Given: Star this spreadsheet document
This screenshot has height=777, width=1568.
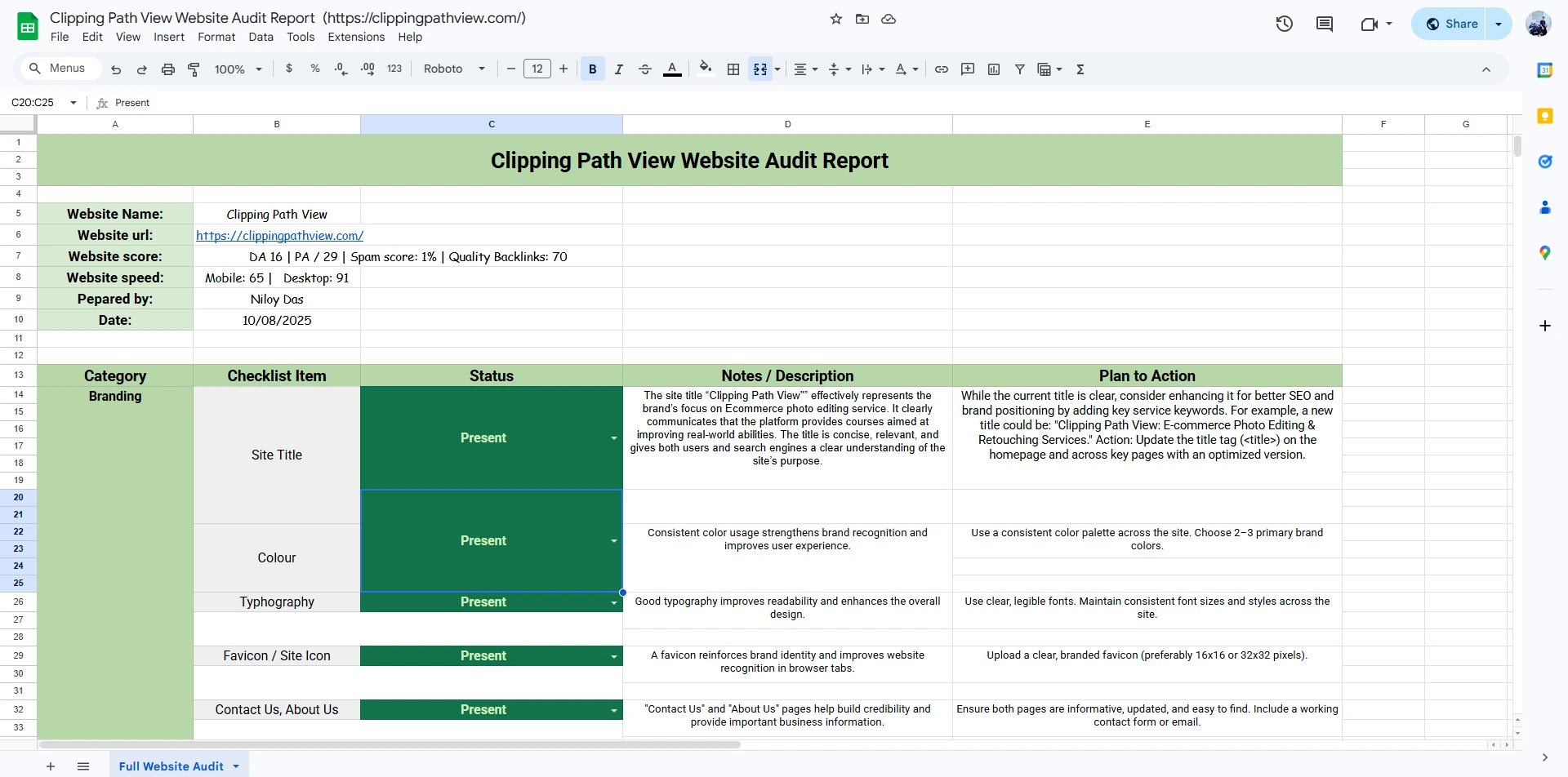Looking at the screenshot, I should (835, 19).
